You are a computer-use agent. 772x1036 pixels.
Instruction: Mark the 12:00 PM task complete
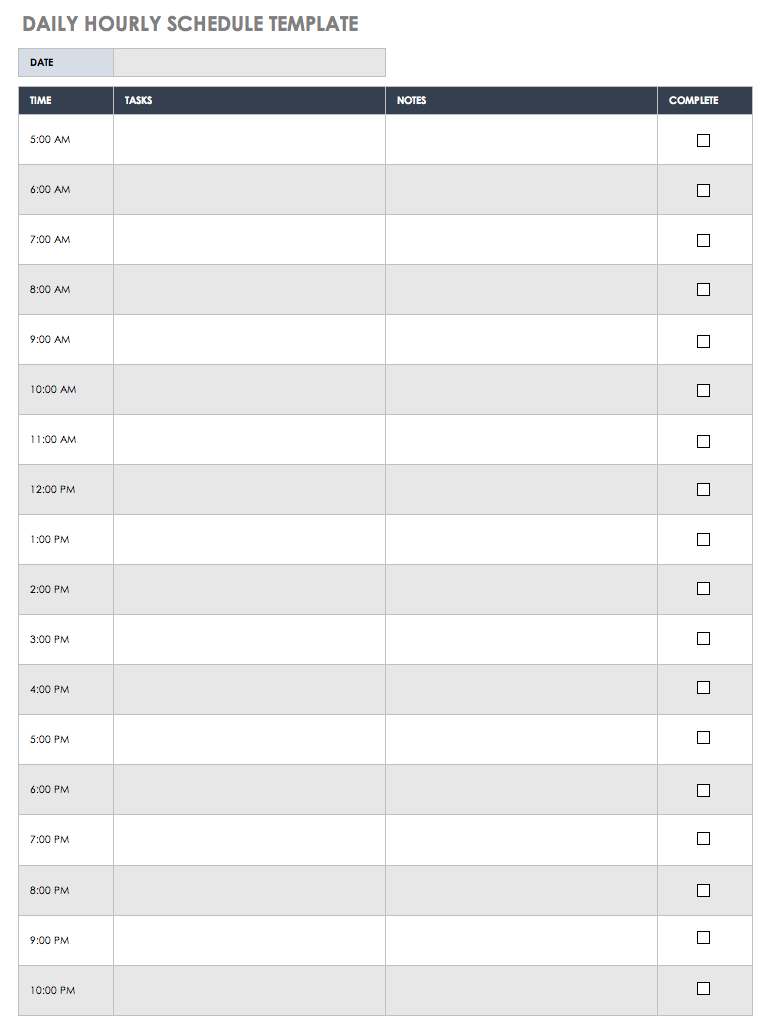pos(703,490)
